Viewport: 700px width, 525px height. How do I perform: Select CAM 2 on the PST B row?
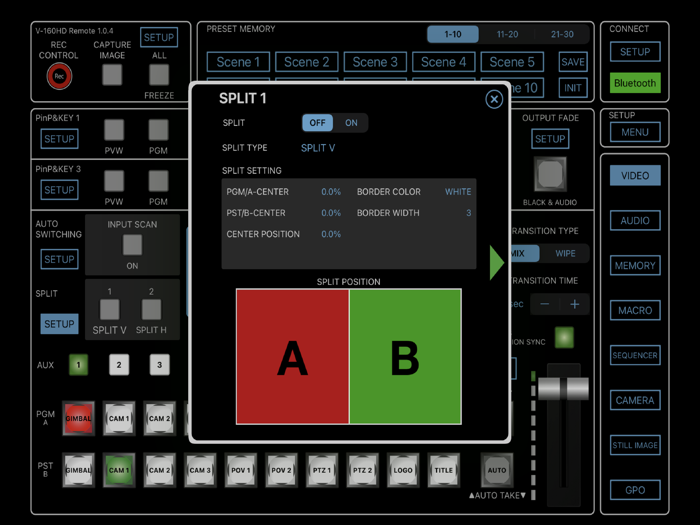click(159, 470)
